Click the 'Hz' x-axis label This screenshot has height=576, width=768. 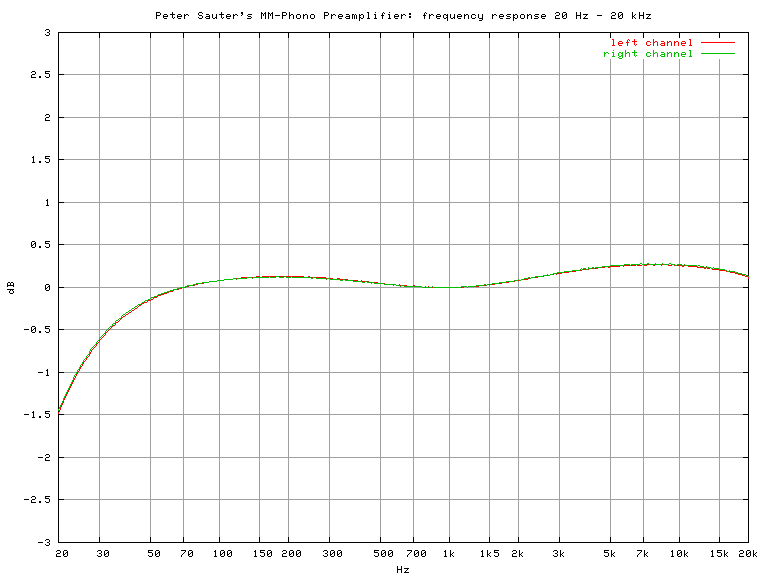403,569
